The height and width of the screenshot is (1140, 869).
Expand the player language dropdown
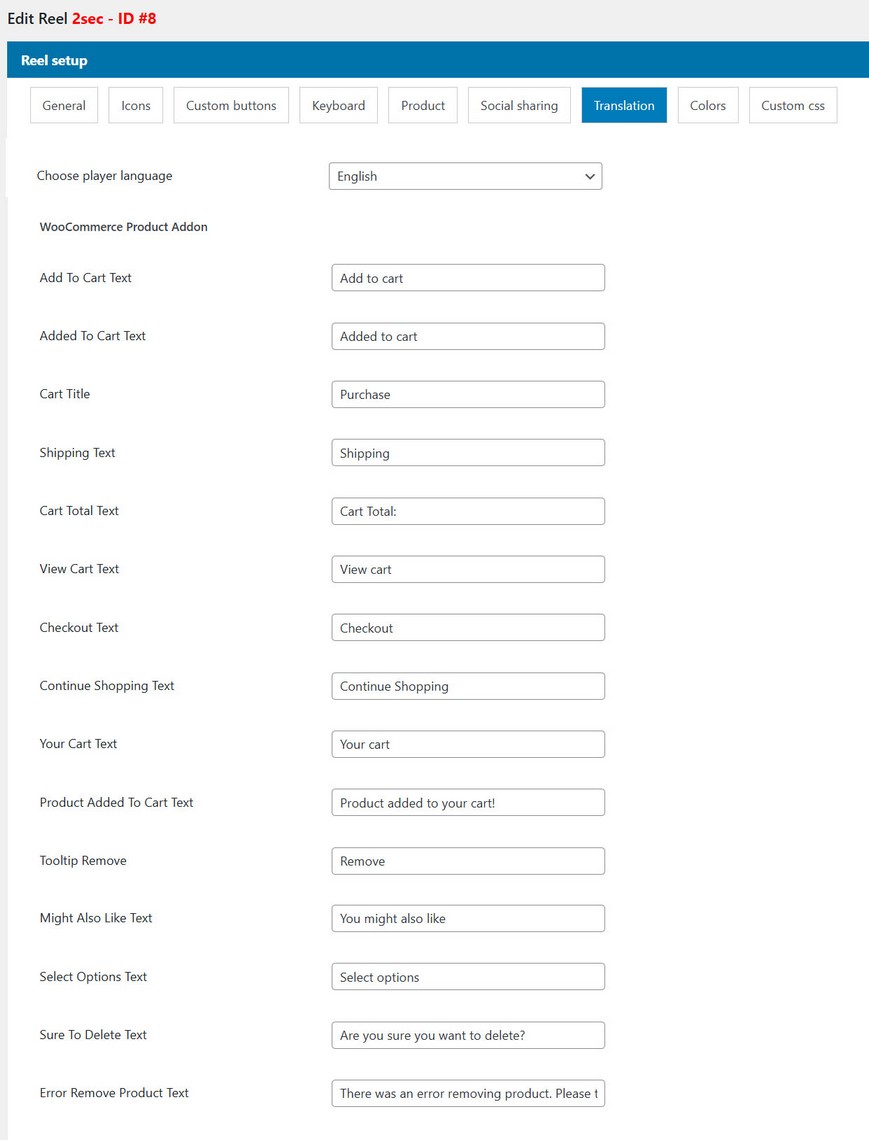coord(465,176)
